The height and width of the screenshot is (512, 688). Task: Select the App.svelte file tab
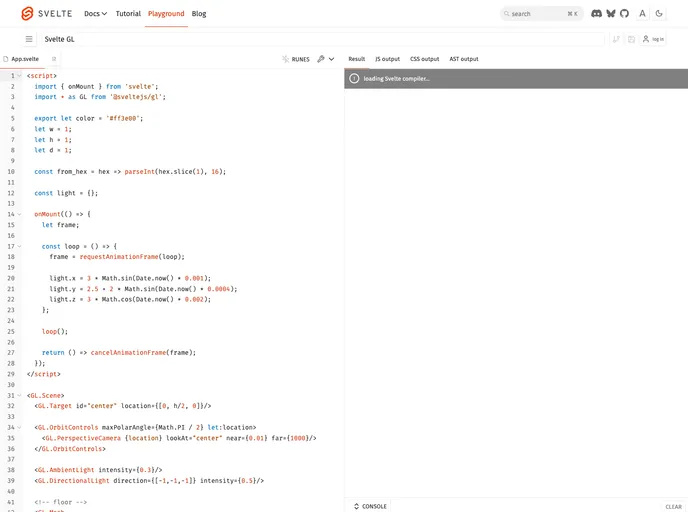(x=23, y=59)
